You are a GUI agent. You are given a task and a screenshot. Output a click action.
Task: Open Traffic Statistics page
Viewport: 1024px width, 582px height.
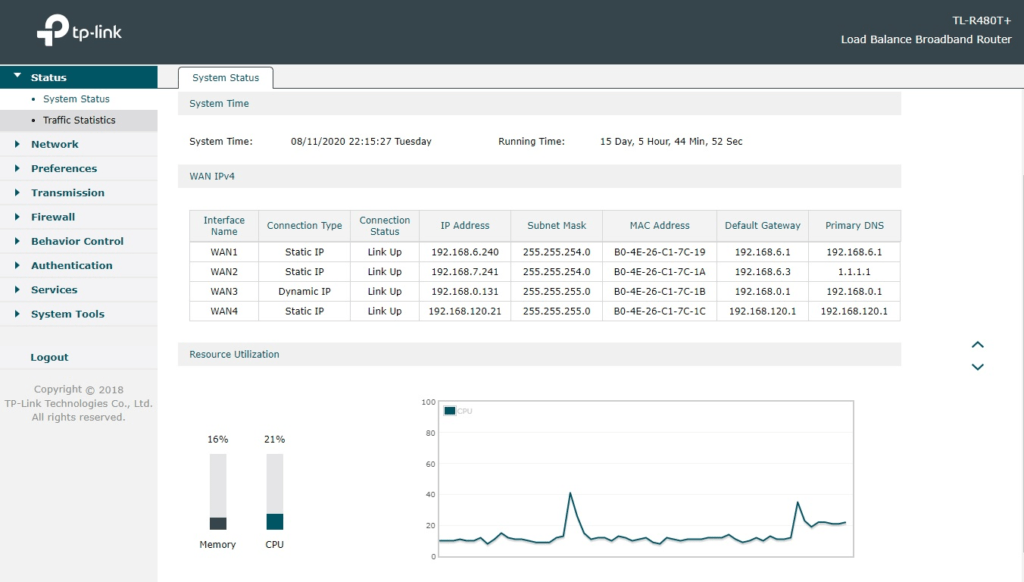79,120
